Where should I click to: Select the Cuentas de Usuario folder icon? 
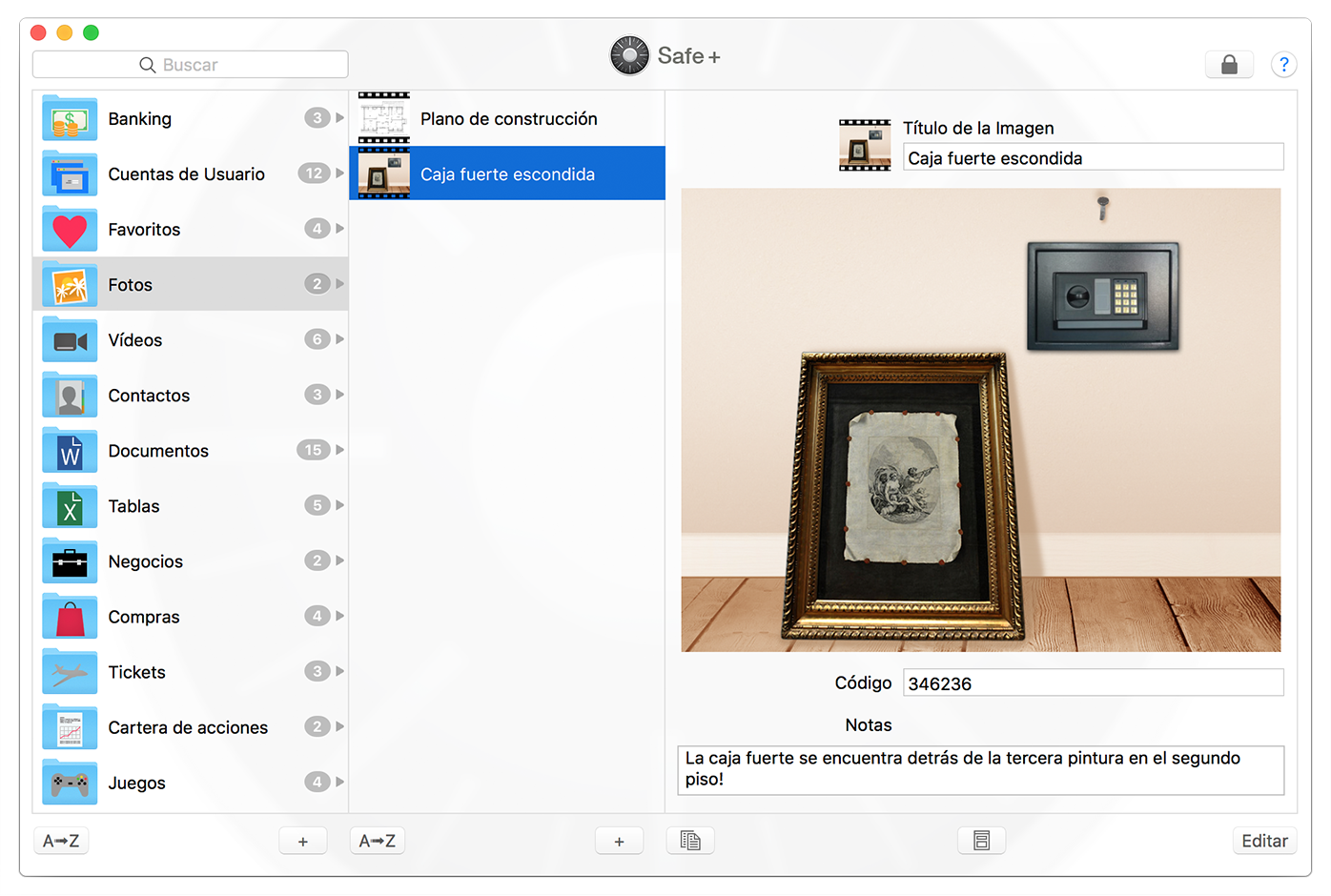point(70,173)
